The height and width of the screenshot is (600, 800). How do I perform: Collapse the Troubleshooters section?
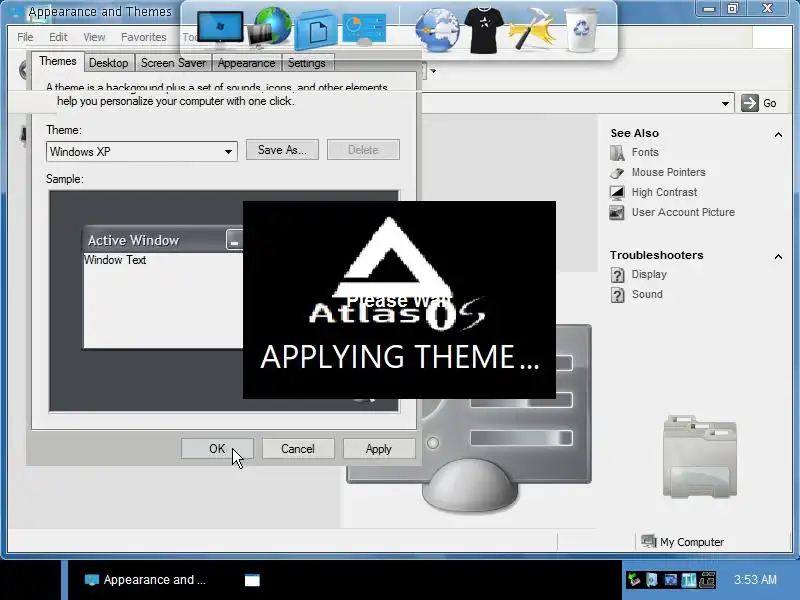click(x=778, y=256)
